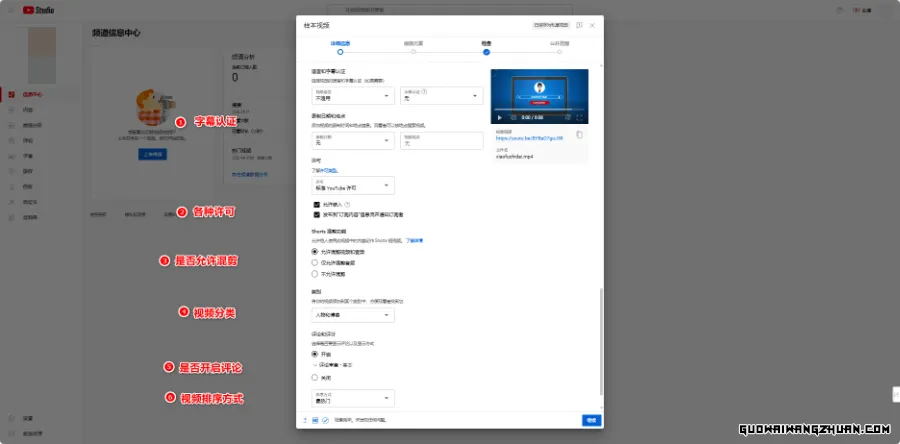Open the category dropdown (人物和博客)
The width and height of the screenshot is (900, 444).
tap(353, 315)
